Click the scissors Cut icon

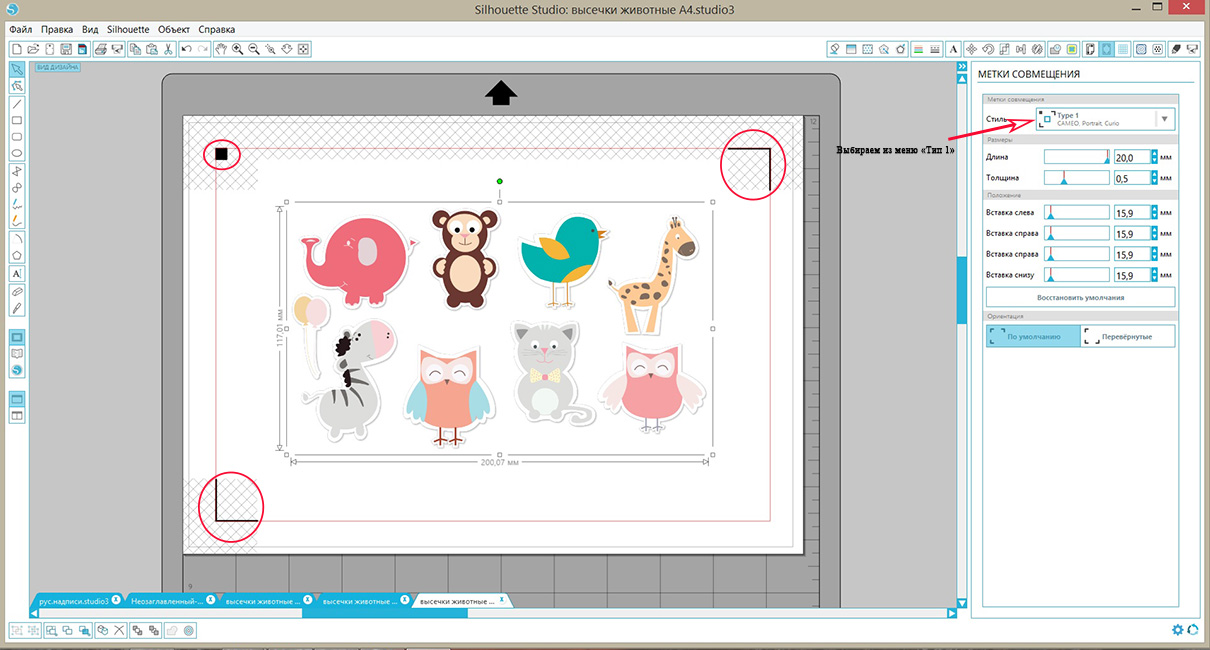pyautogui.click(x=168, y=49)
